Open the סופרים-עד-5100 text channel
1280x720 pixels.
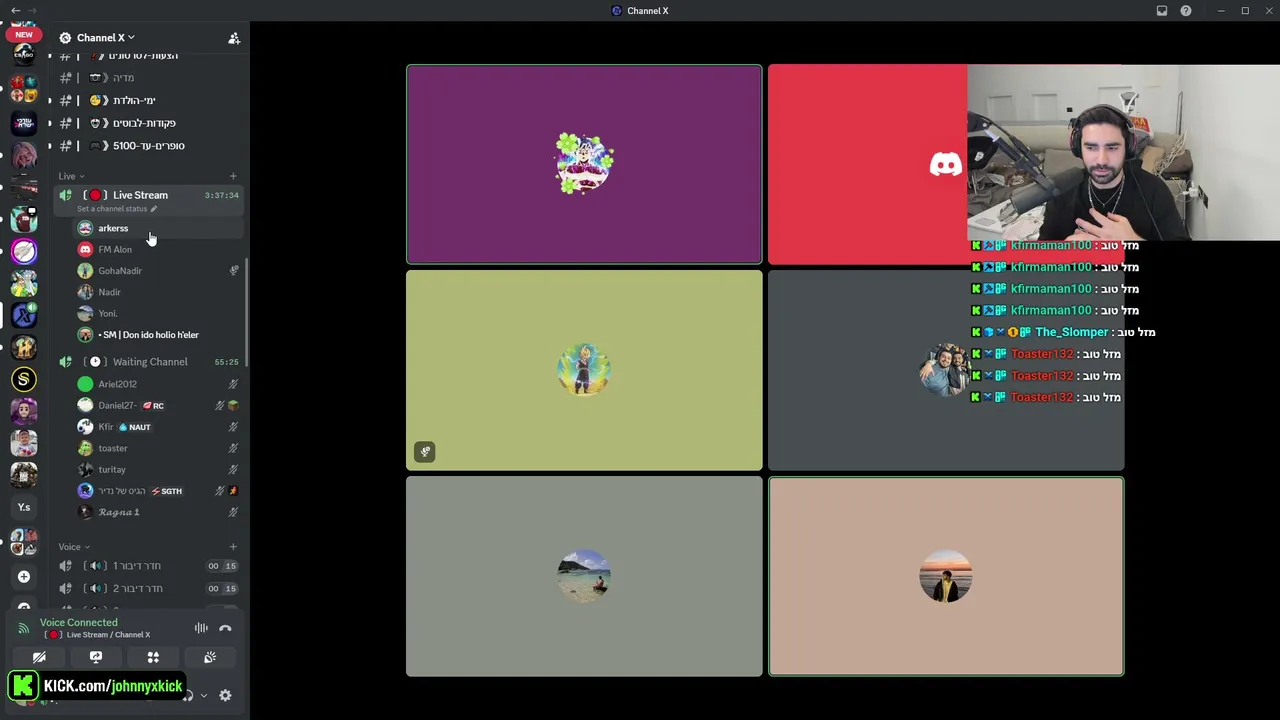coord(149,146)
